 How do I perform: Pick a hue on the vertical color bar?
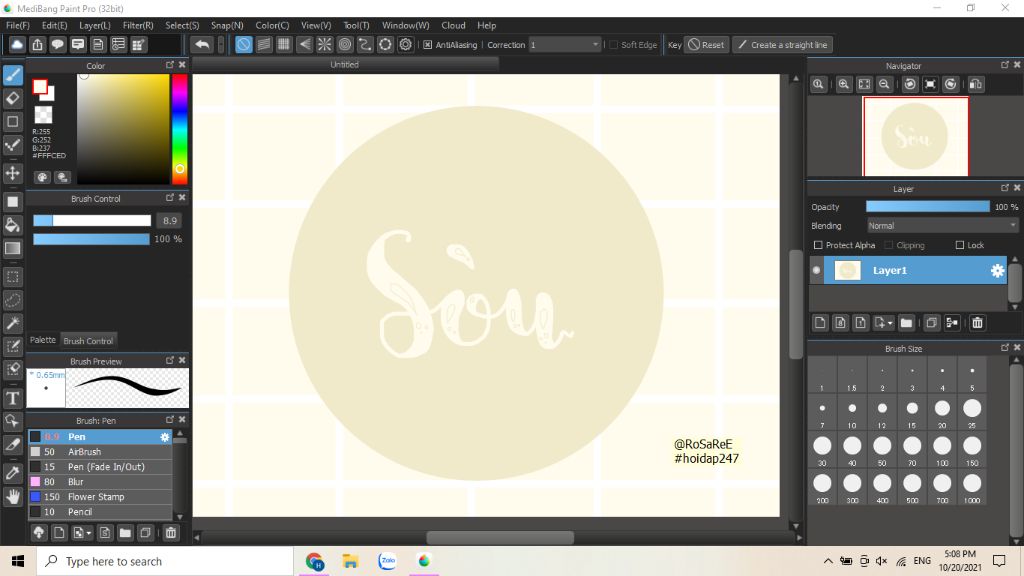[x=180, y=129]
